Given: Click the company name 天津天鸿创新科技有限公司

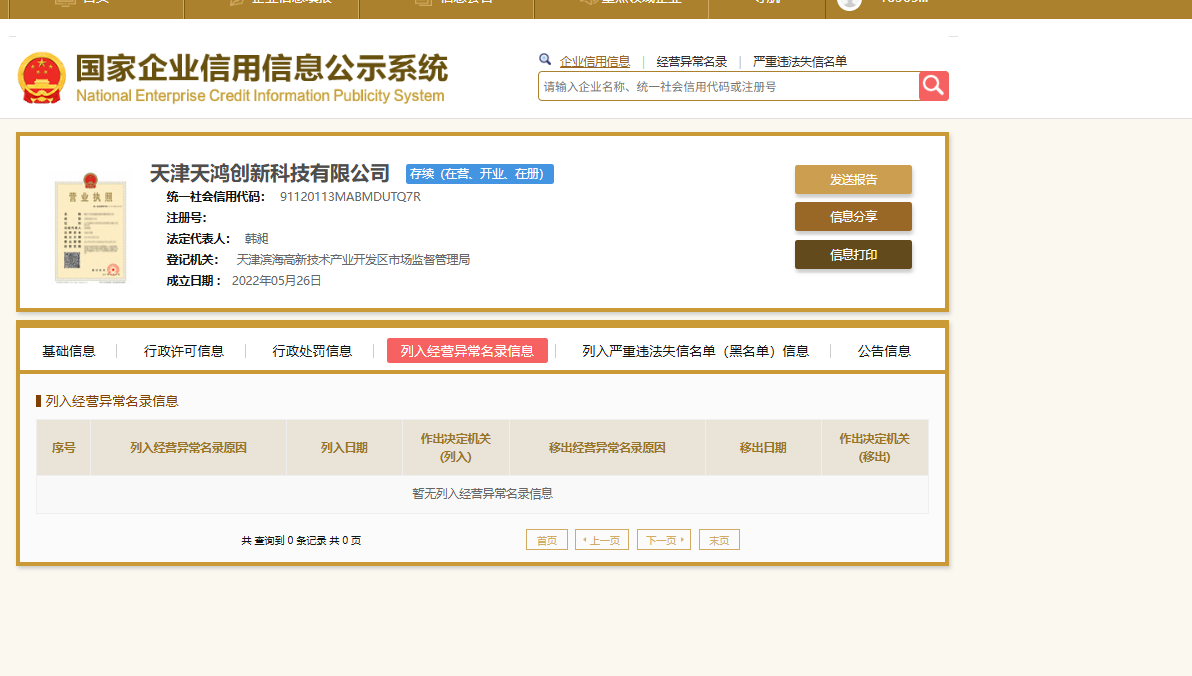Looking at the screenshot, I should click(x=270, y=173).
